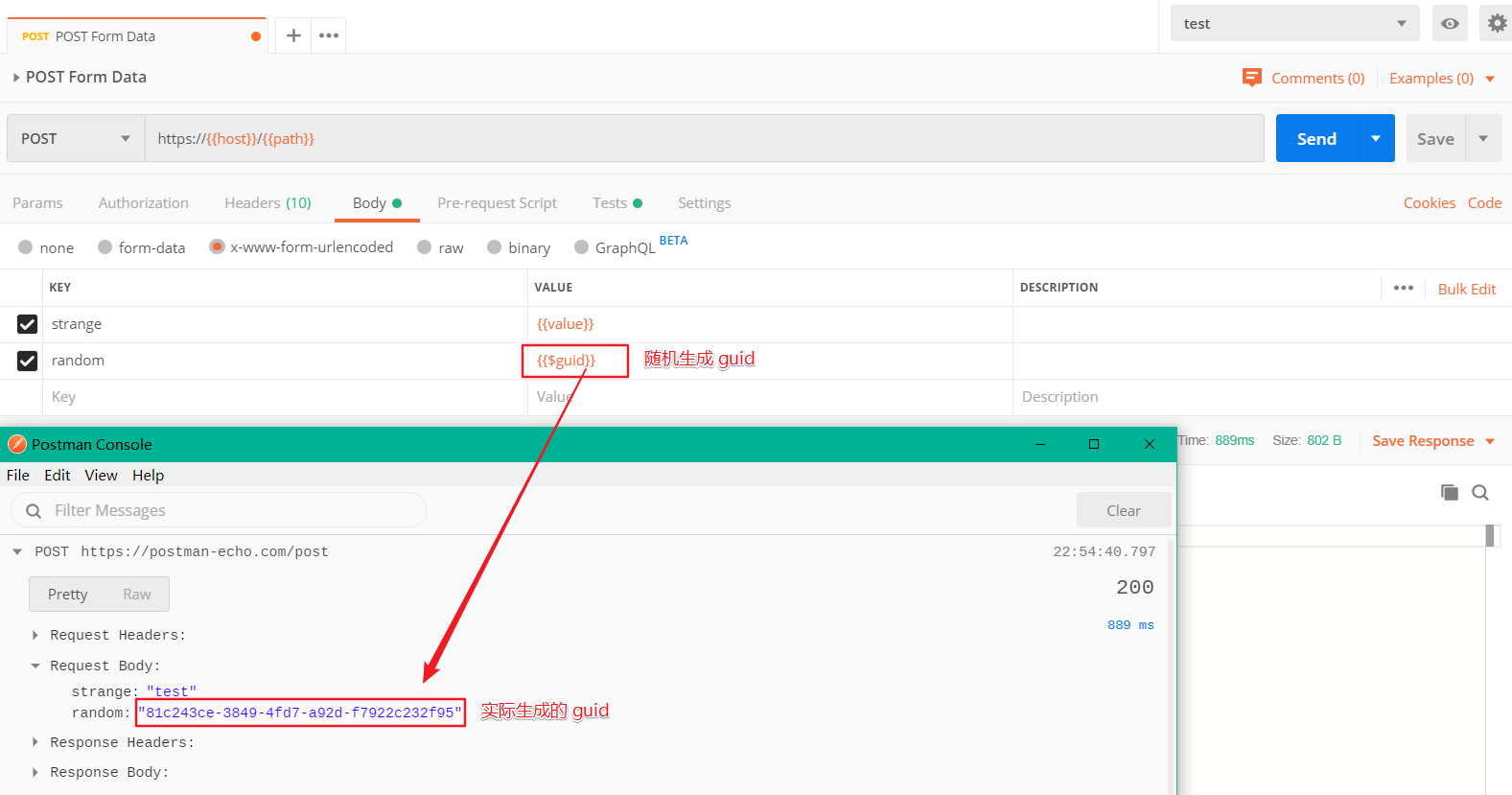
Task: Expand Response Body in console
Action: pos(35,772)
